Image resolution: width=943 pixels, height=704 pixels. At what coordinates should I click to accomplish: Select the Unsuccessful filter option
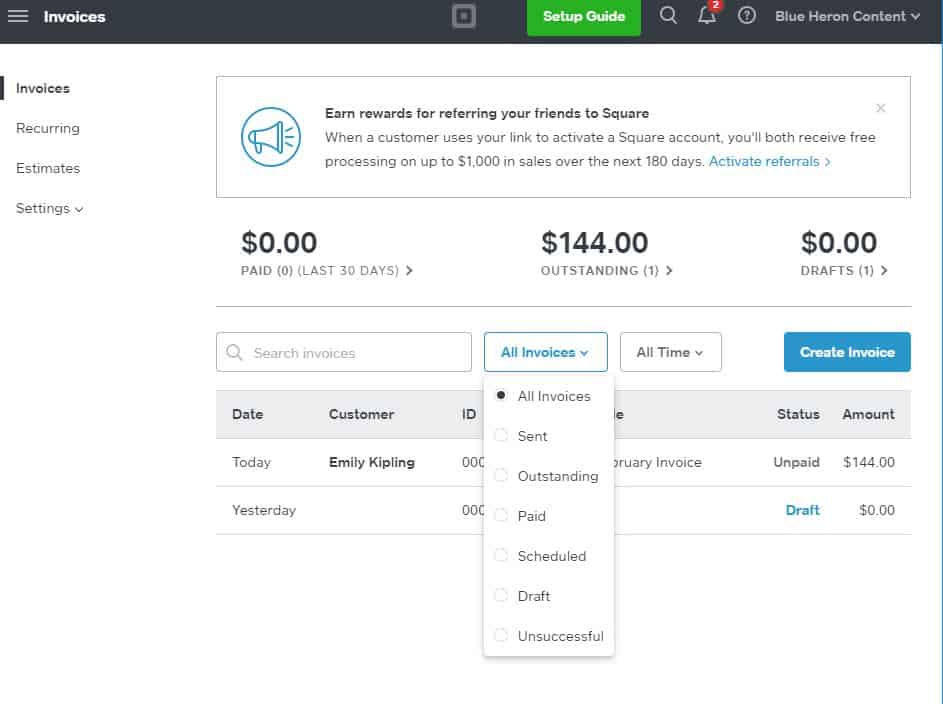click(x=549, y=636)
